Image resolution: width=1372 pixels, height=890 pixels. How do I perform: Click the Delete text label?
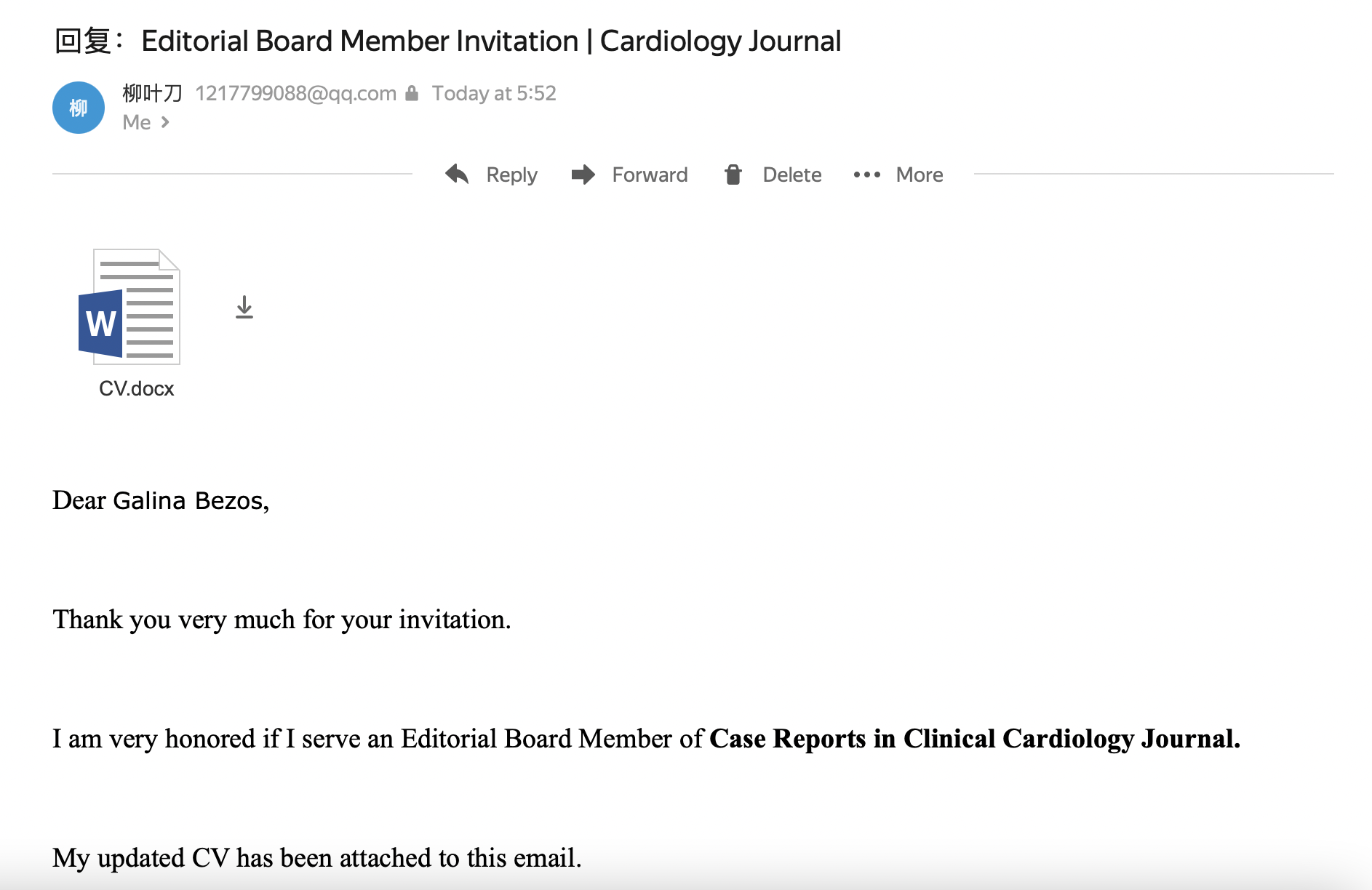[x=791, y=175]
